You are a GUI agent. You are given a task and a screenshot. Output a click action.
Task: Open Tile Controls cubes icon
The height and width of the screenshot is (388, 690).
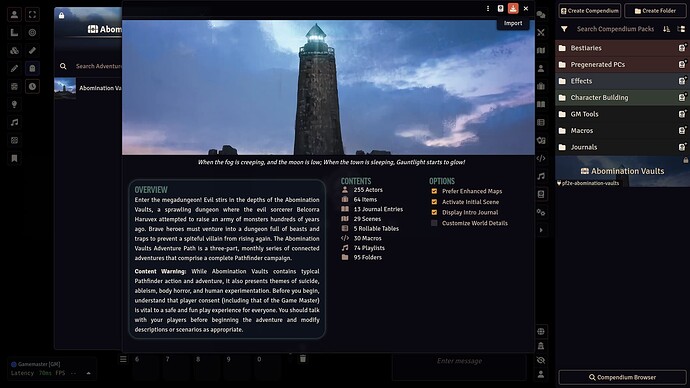coord(14,51)
